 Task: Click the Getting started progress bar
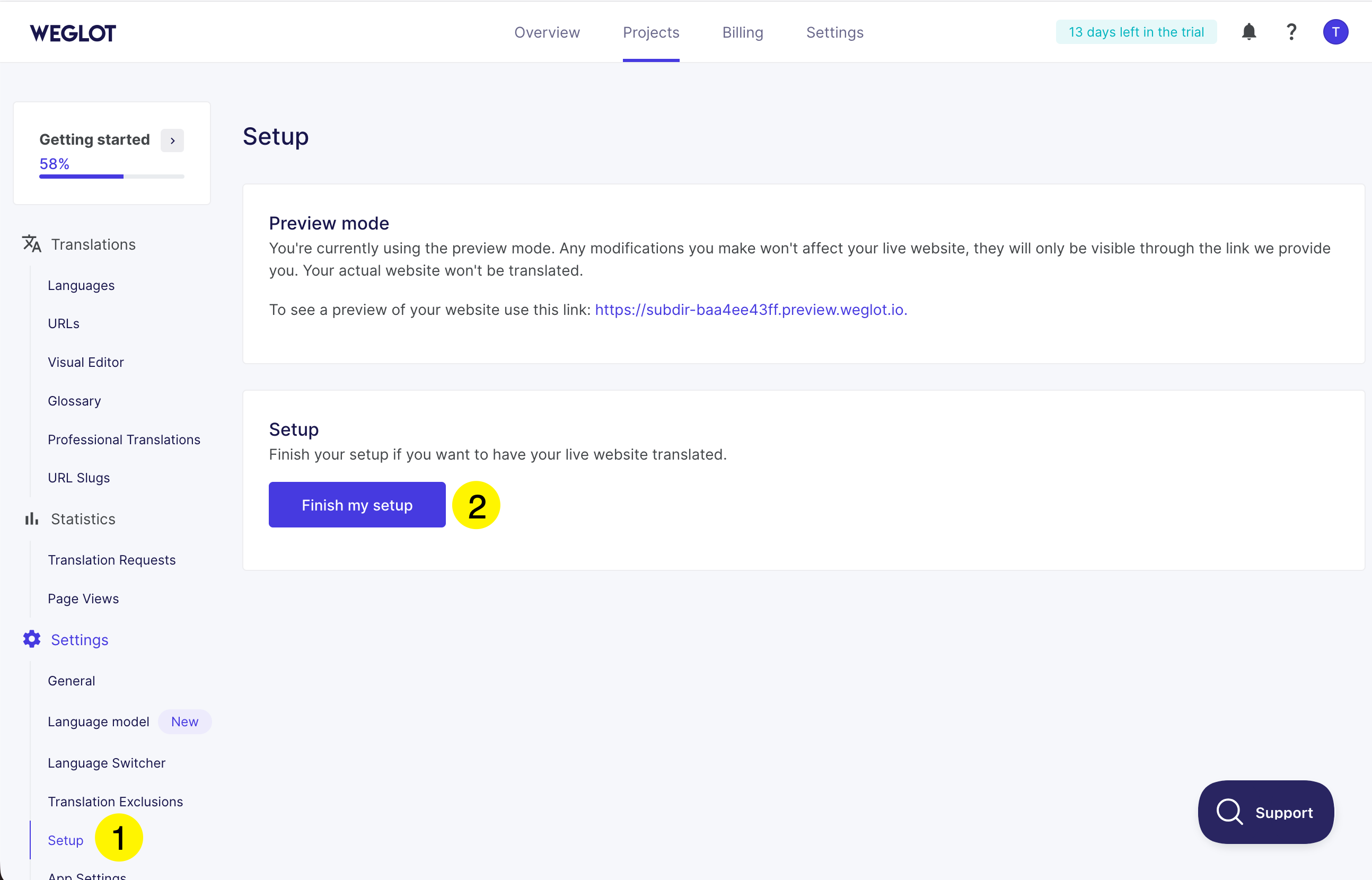[111, 177]
